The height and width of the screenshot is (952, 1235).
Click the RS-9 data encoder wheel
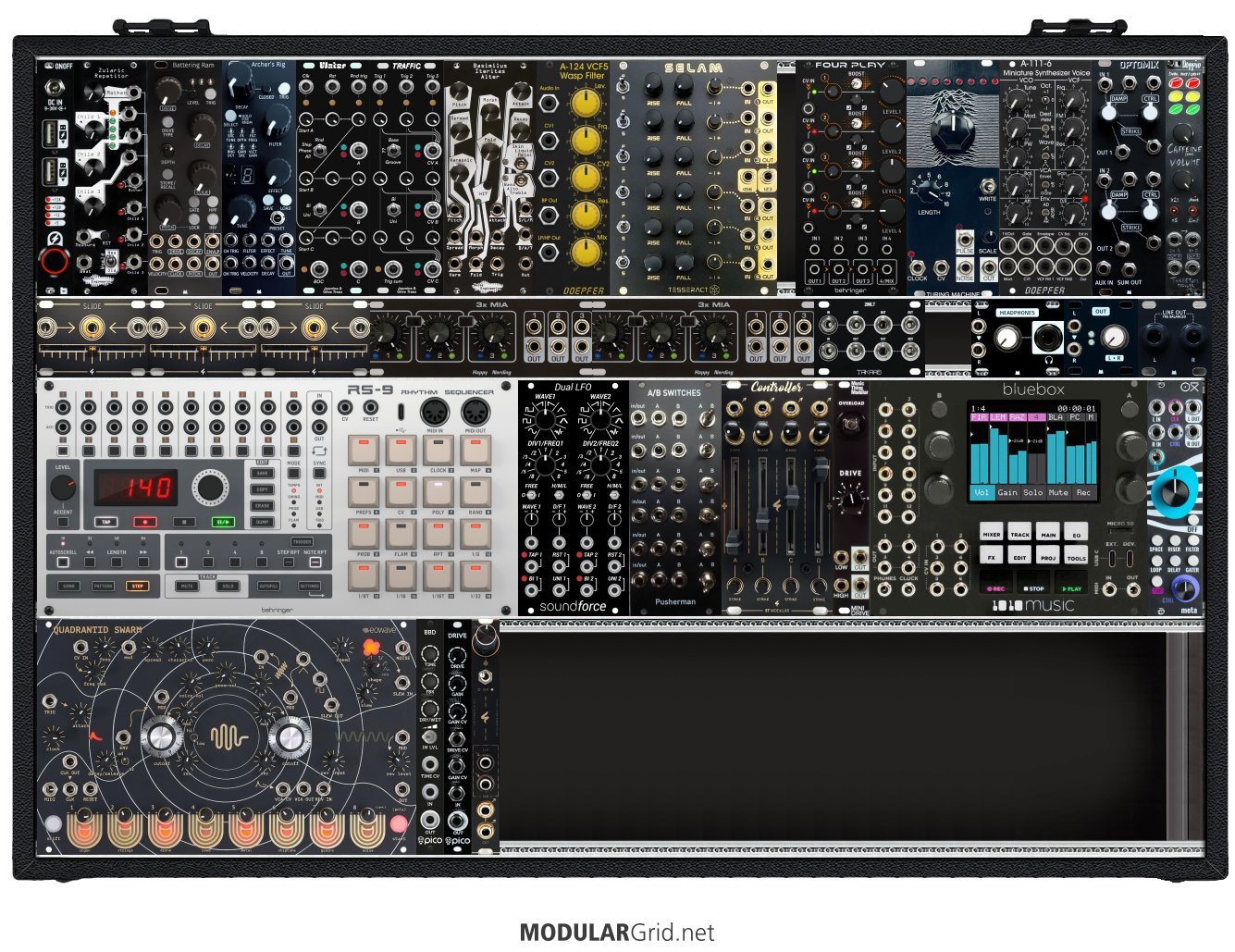pos(210,488)
